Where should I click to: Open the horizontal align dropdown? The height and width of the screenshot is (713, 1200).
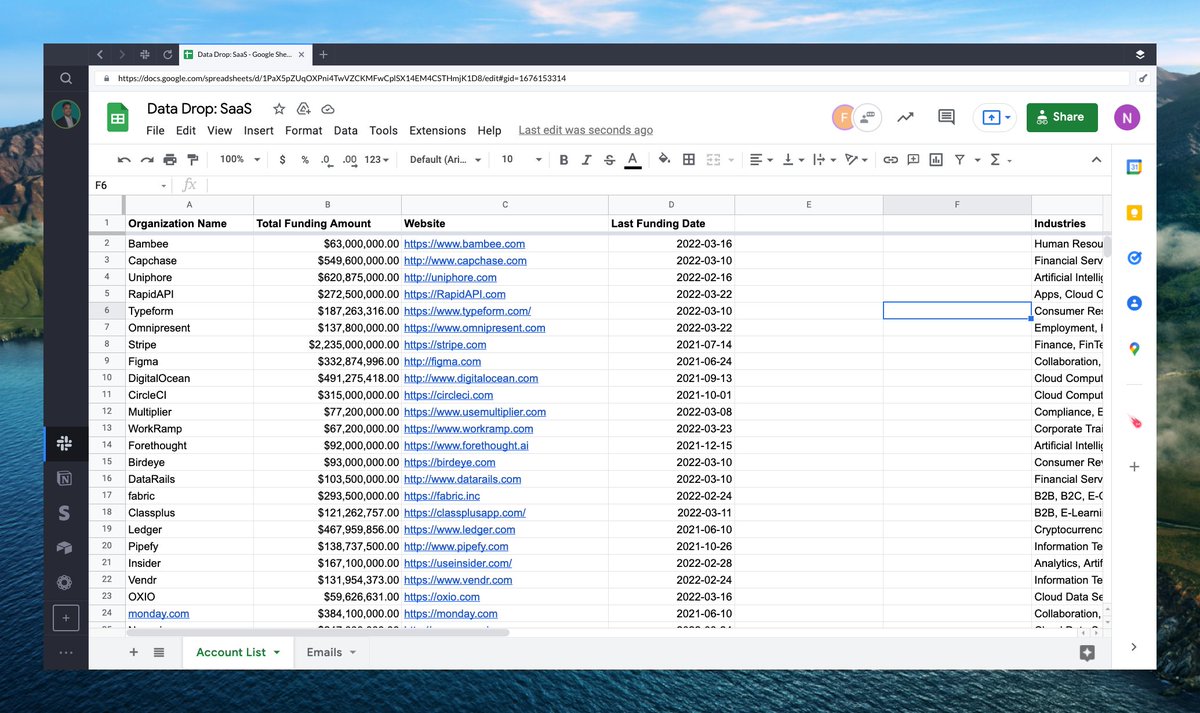pyautogui.click(x=761, y=160)
